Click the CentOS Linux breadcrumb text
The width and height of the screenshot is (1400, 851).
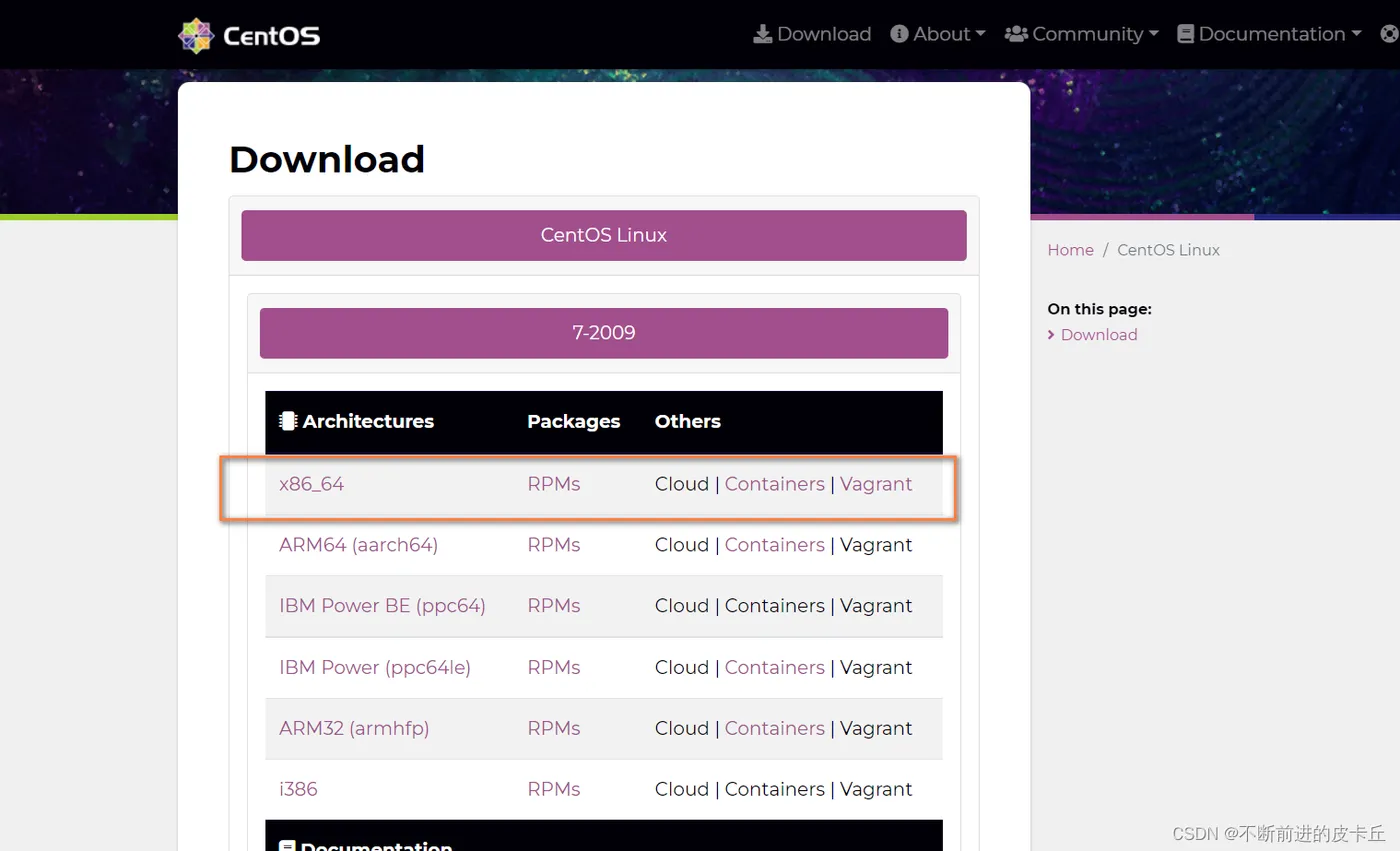[1168, 250]
